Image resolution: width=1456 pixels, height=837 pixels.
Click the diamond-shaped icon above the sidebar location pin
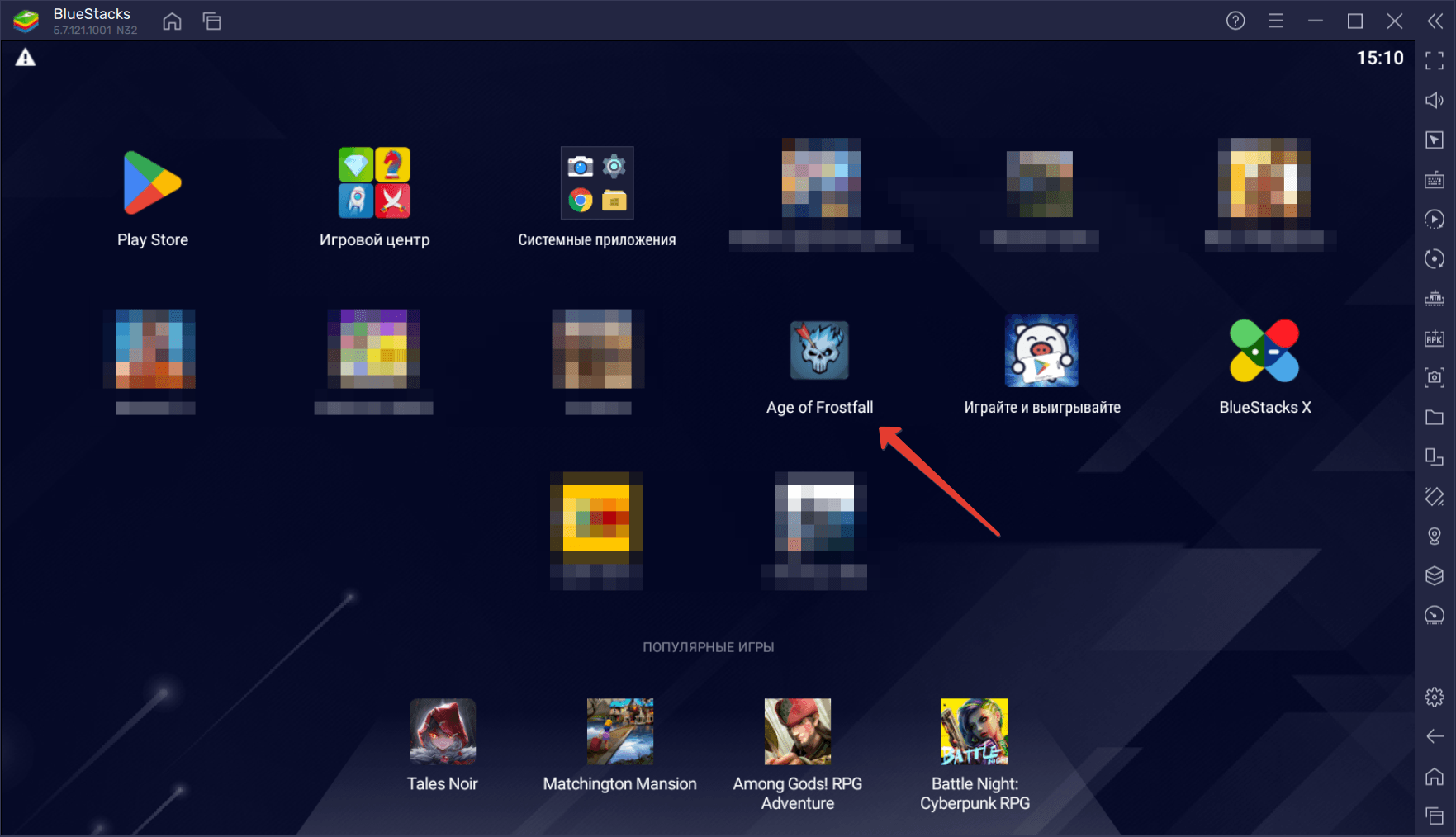pyautogui.click(x=1435, y=497)
